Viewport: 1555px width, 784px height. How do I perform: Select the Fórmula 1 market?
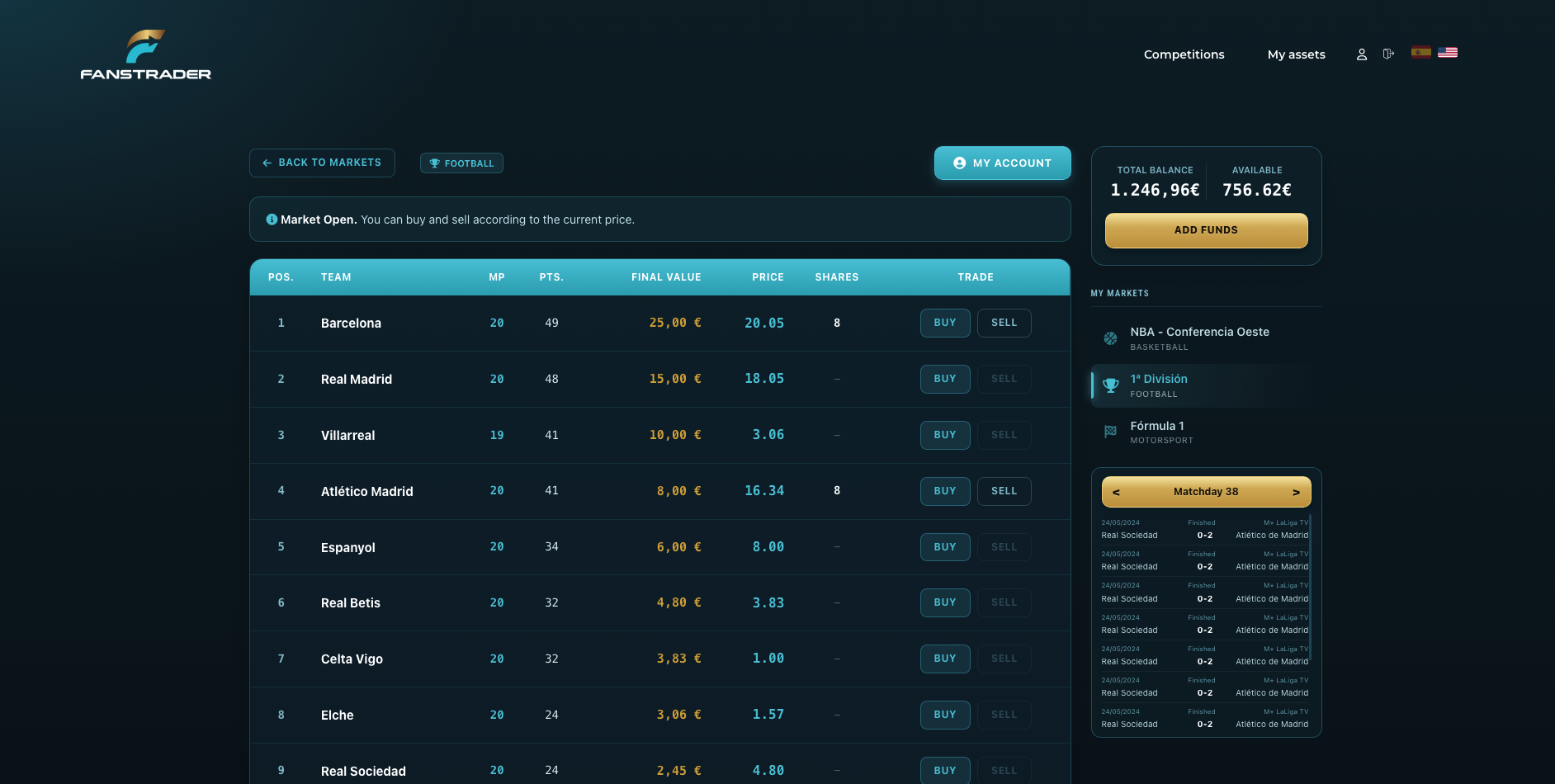[x=1207, y=432]
